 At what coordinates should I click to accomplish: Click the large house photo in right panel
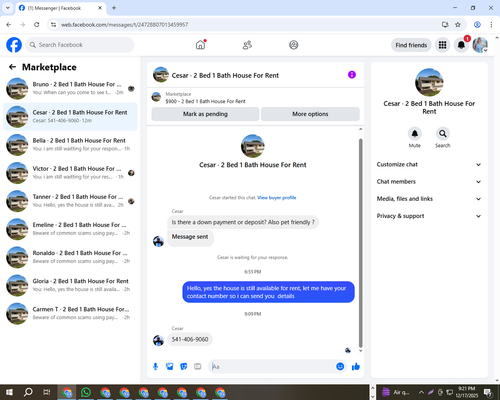[429, 83]
